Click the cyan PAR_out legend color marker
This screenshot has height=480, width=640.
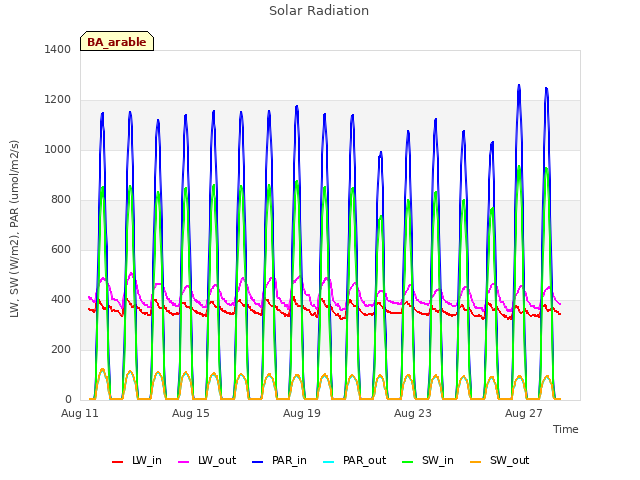coord(329,462)
